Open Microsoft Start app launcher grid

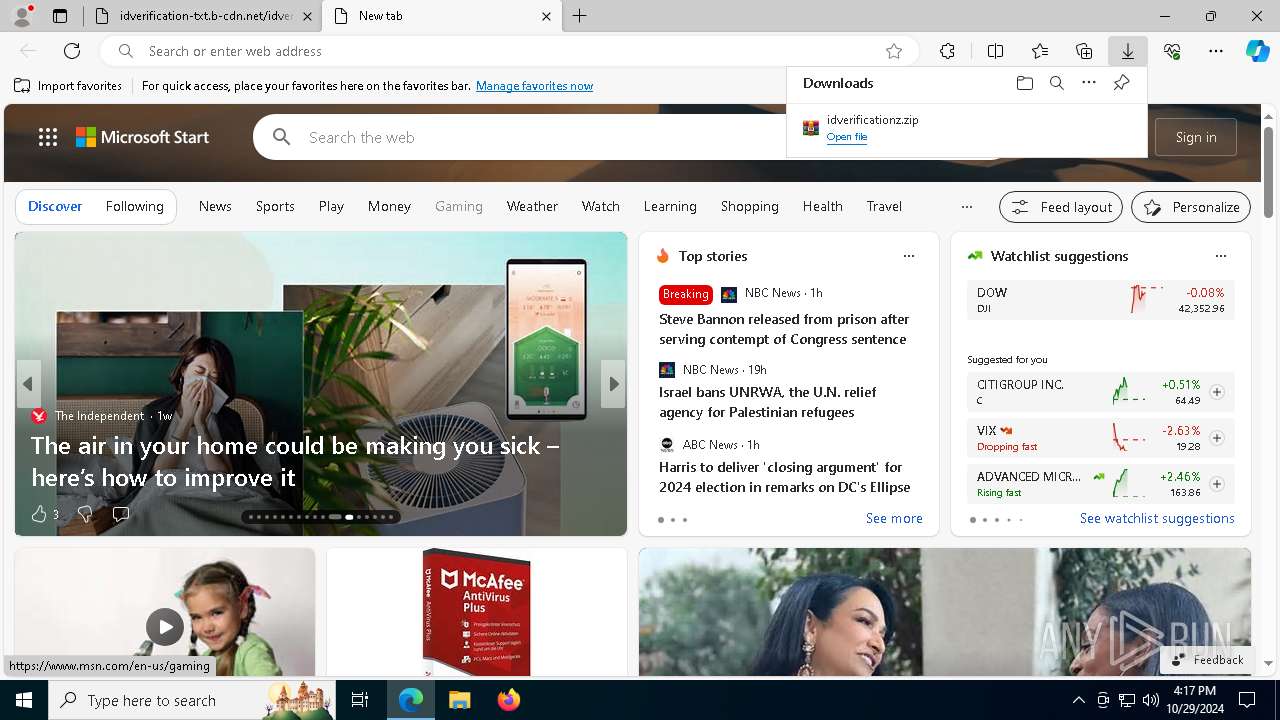point(48,137)
